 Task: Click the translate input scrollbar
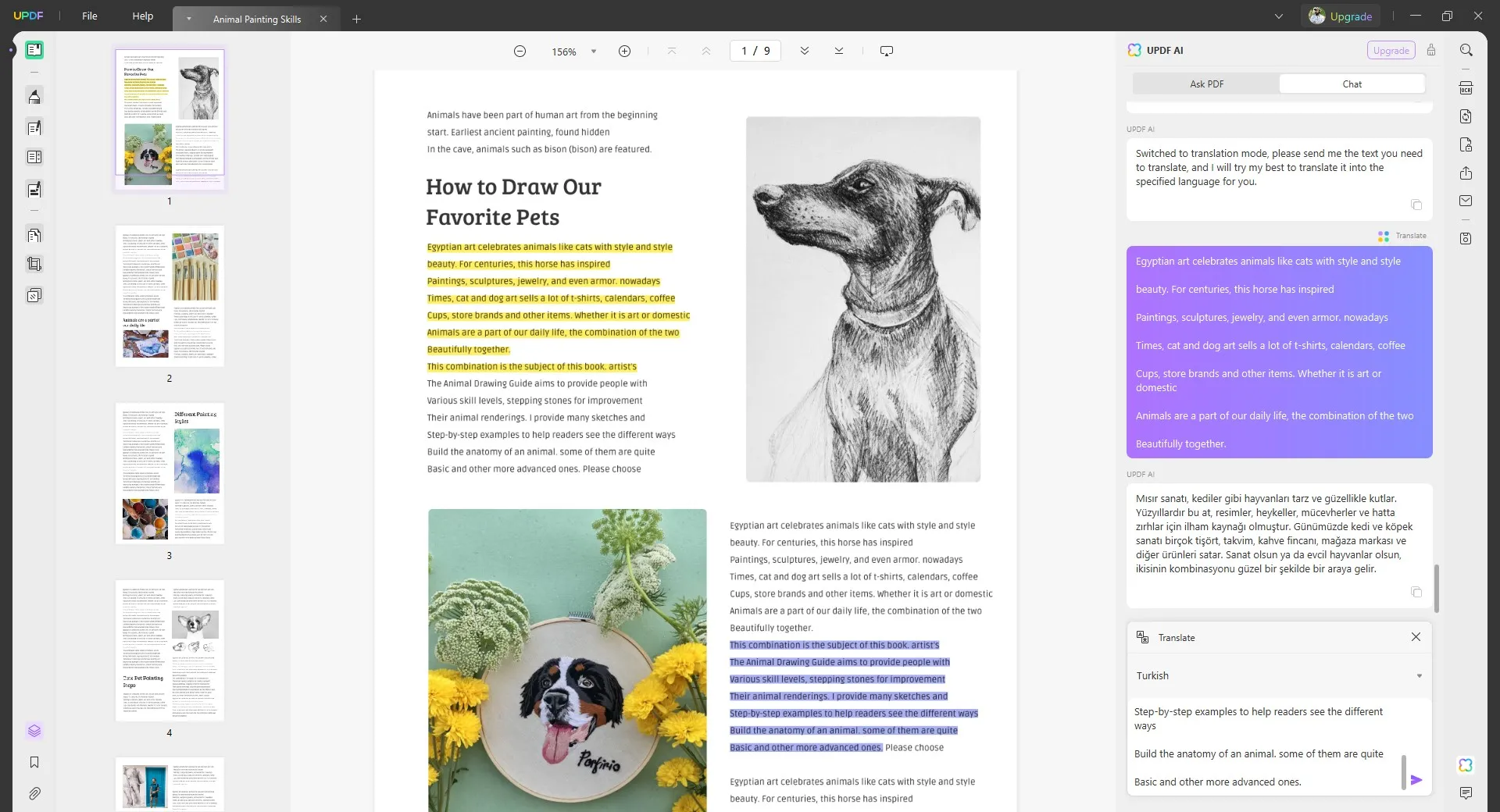[x=1404, y=771]
